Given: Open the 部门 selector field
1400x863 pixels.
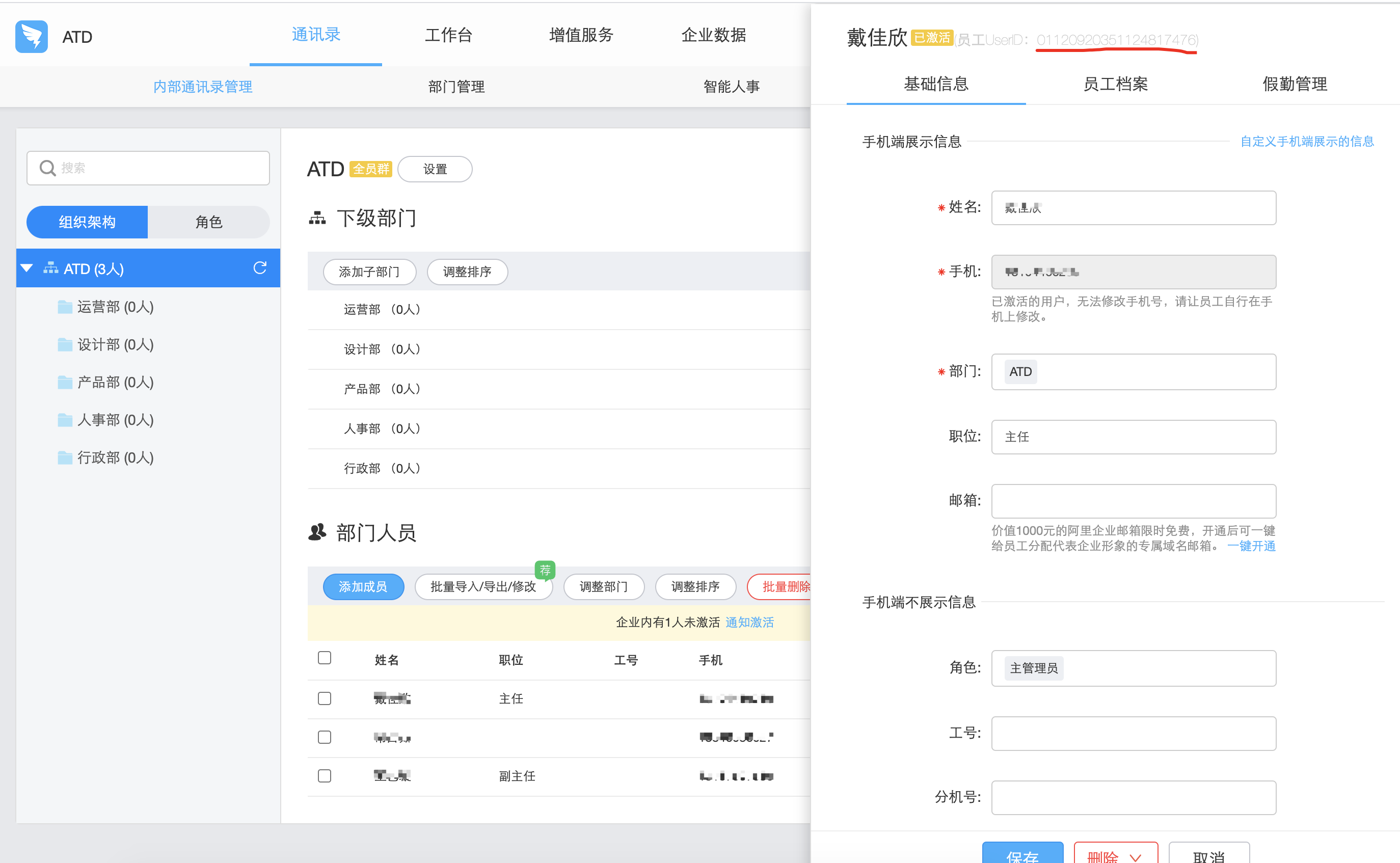Looking at the screenshot, I should [1134, 371].
